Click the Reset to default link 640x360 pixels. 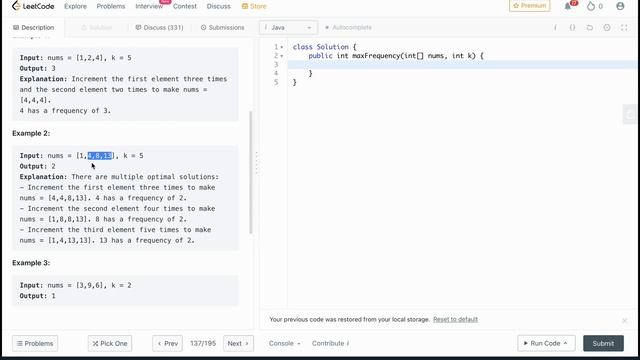(x=455, y=319)
